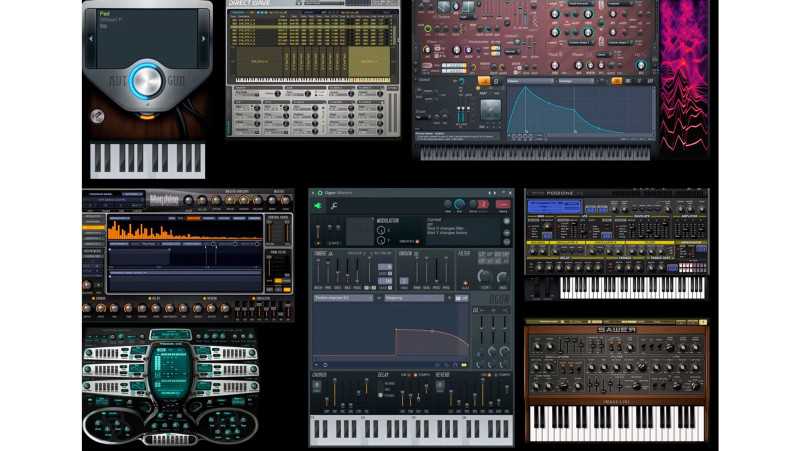Click the red button at Ogun's top right

coord(503,205)
